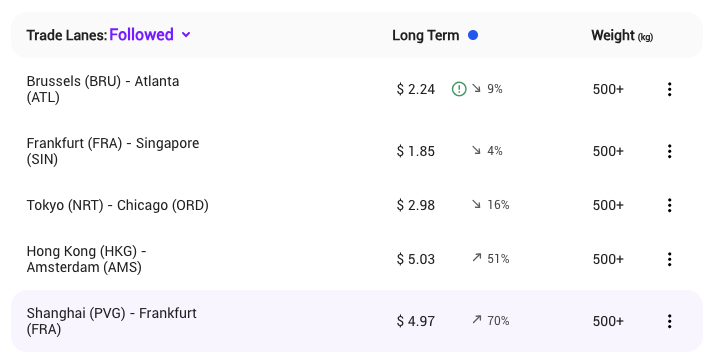This screenshot has width=714, height=364.
Task: Open the Brussels (BRU) - Atlanta (ATL) lane
Action: pos(103,89)
